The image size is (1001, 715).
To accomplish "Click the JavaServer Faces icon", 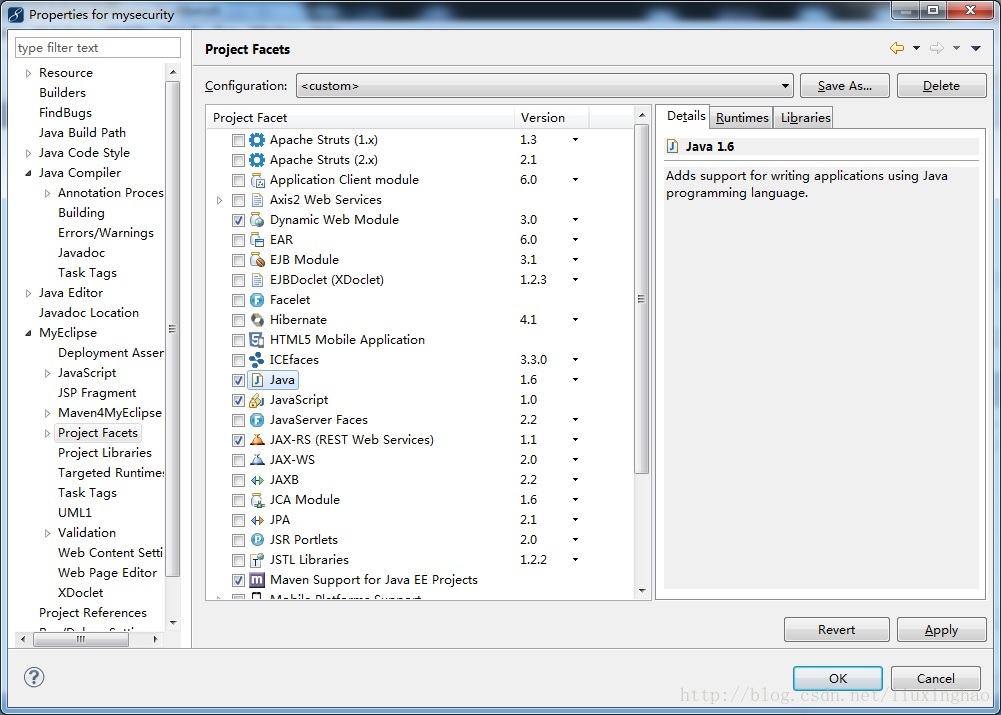I will pos(257,420).
